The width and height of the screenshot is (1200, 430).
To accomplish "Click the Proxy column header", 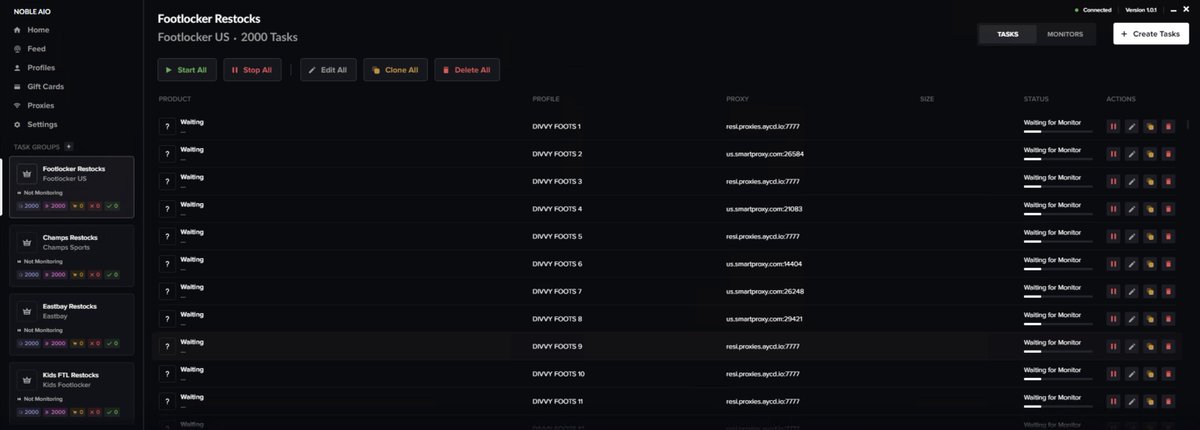I will (x=737, y=99).
